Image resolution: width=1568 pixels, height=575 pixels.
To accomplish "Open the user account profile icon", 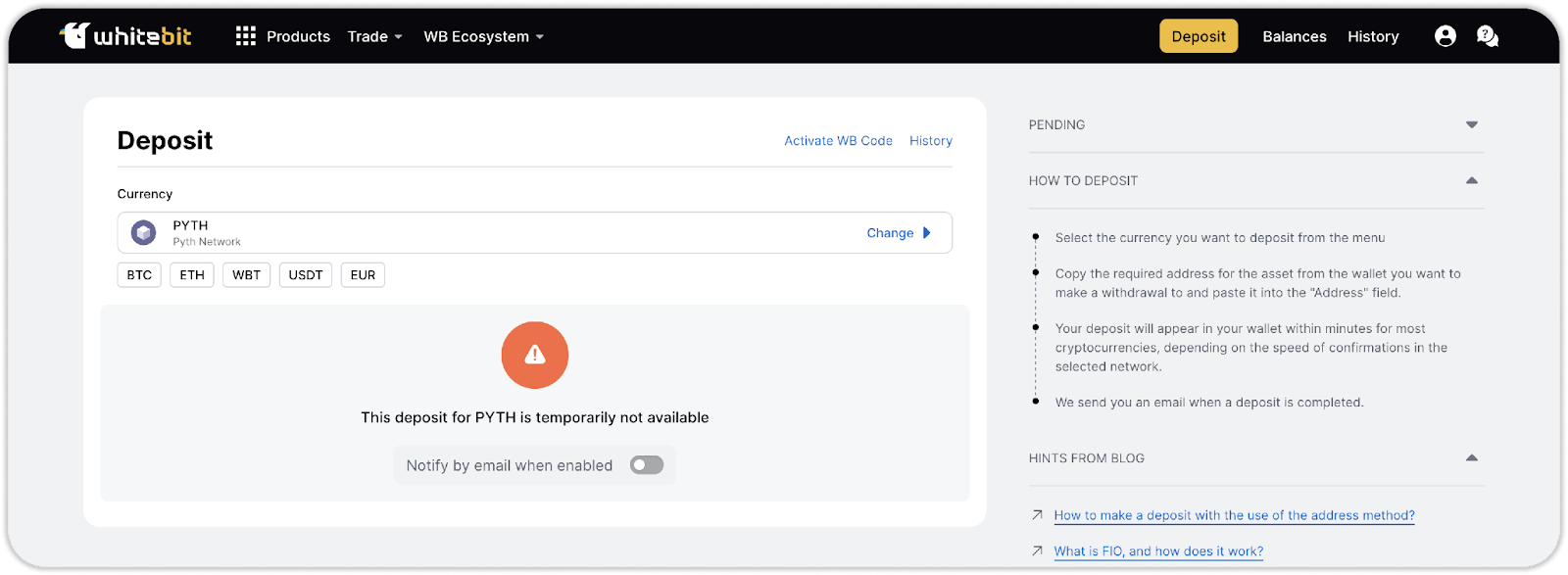I will coord(1445,36).
